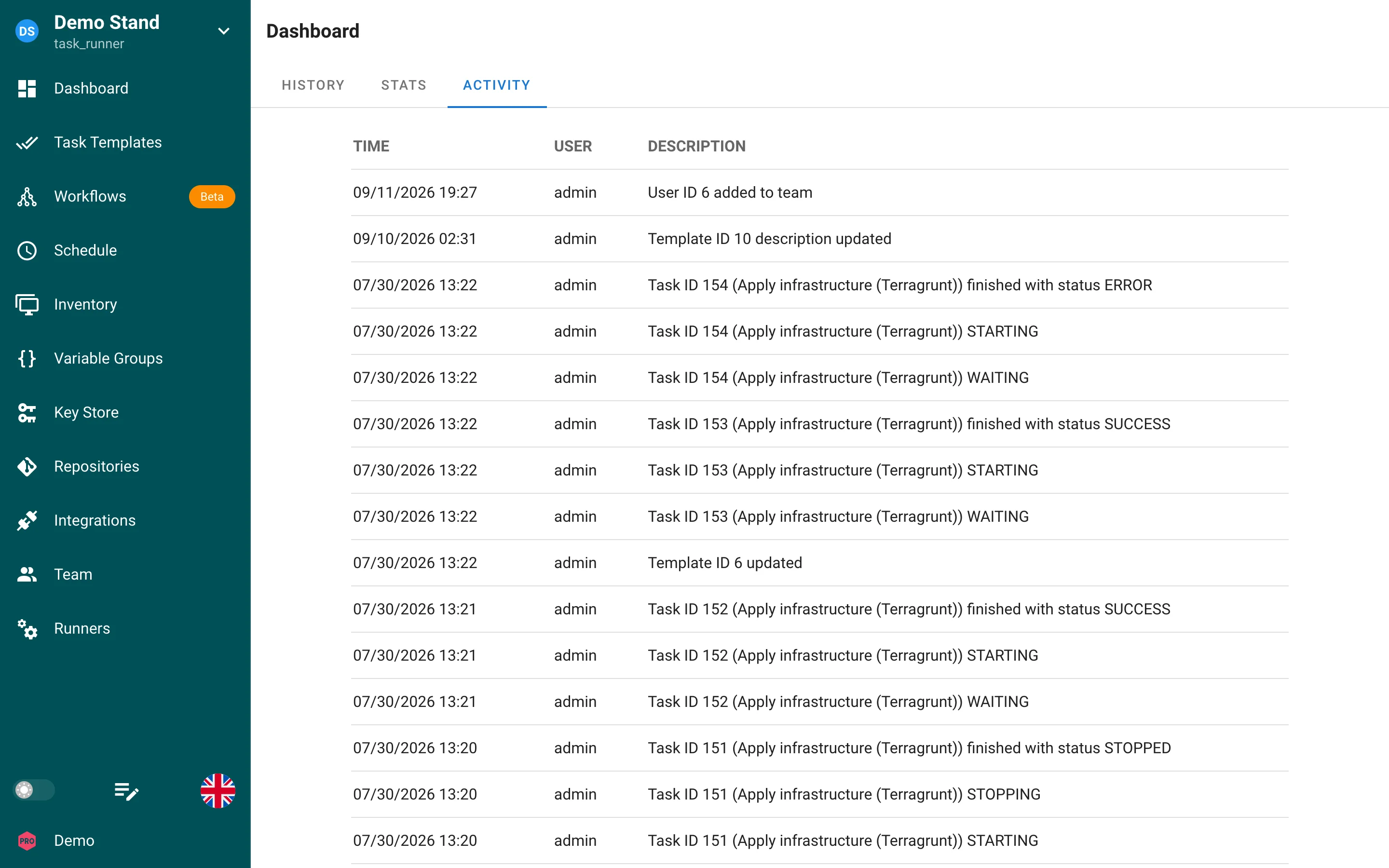The image size is (1389, 868).
Task: Click the Key Store keys icon
Action: pyautogui.click(x=27, y=412)
